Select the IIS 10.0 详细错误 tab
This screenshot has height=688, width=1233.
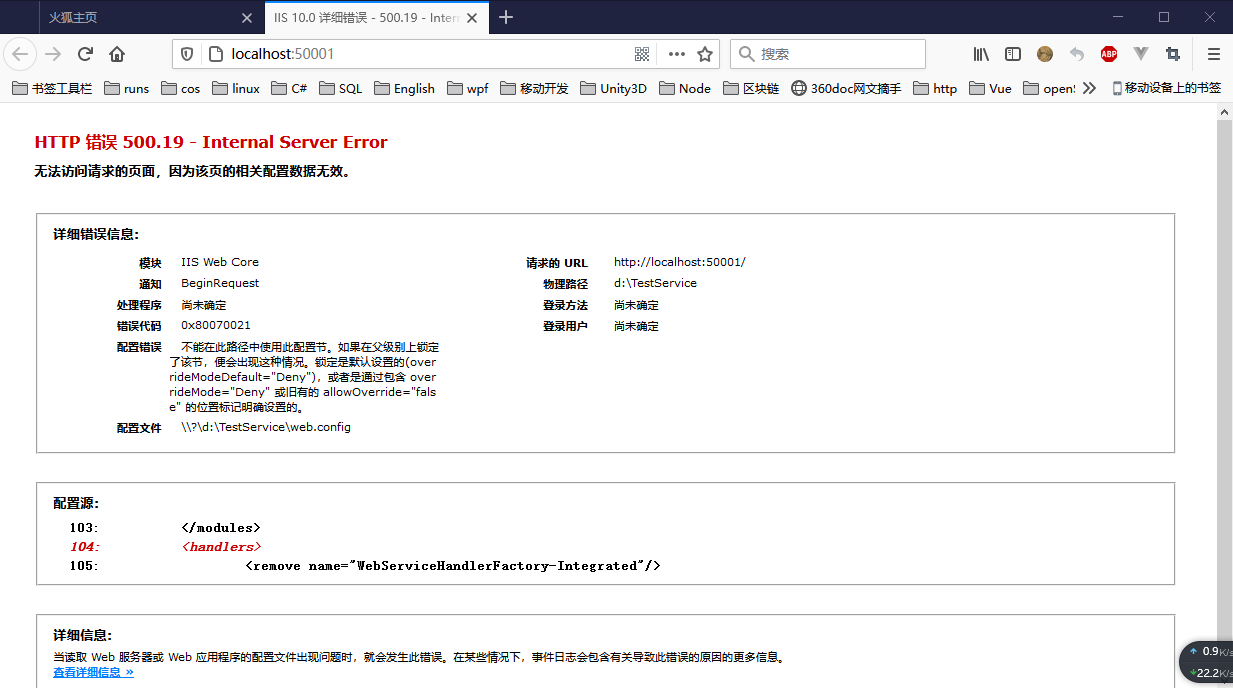(x=376, y=18)
